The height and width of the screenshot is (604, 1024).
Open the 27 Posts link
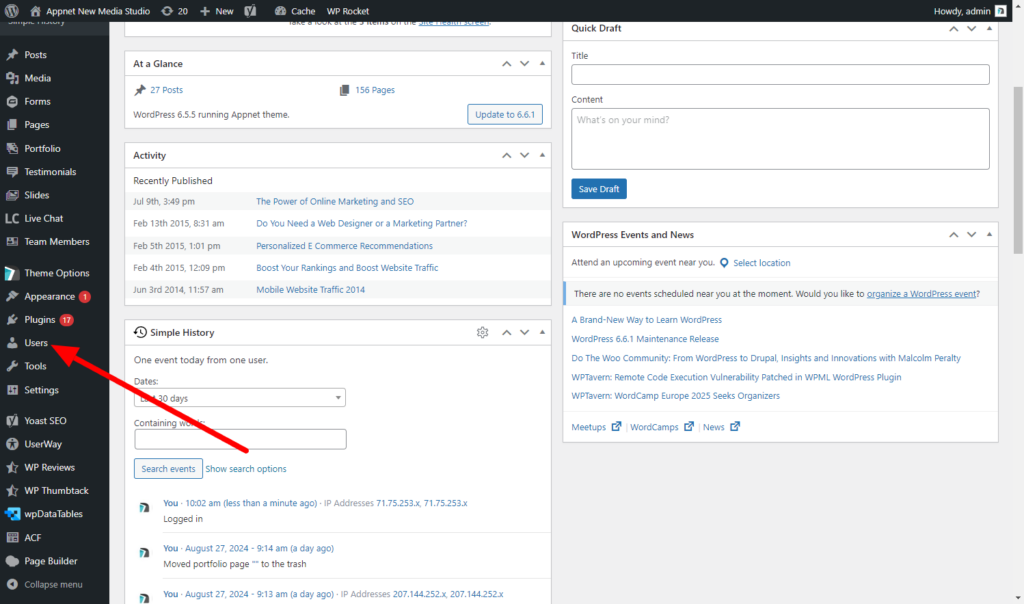pos(167,90)
